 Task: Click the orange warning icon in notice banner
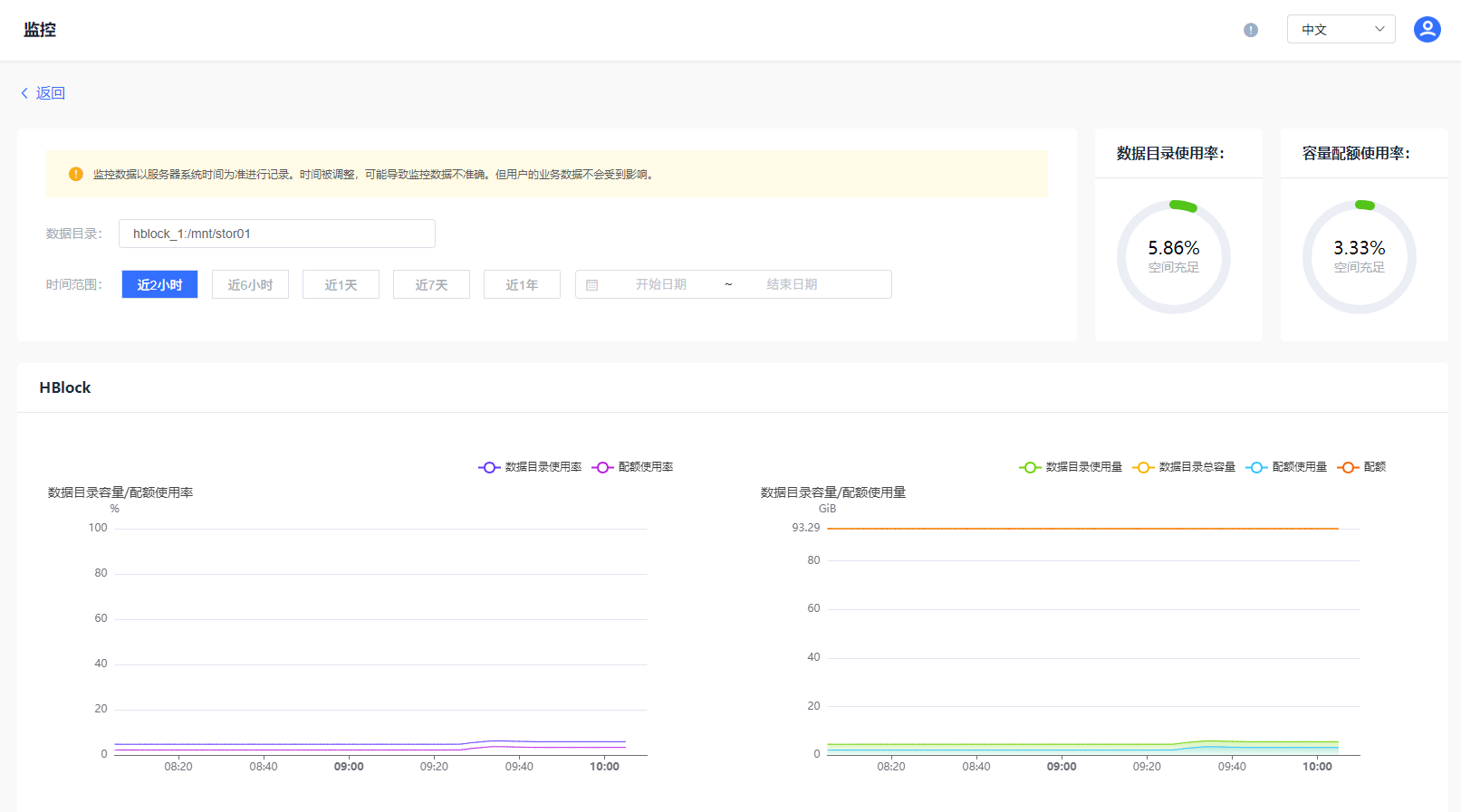(76, 174)
